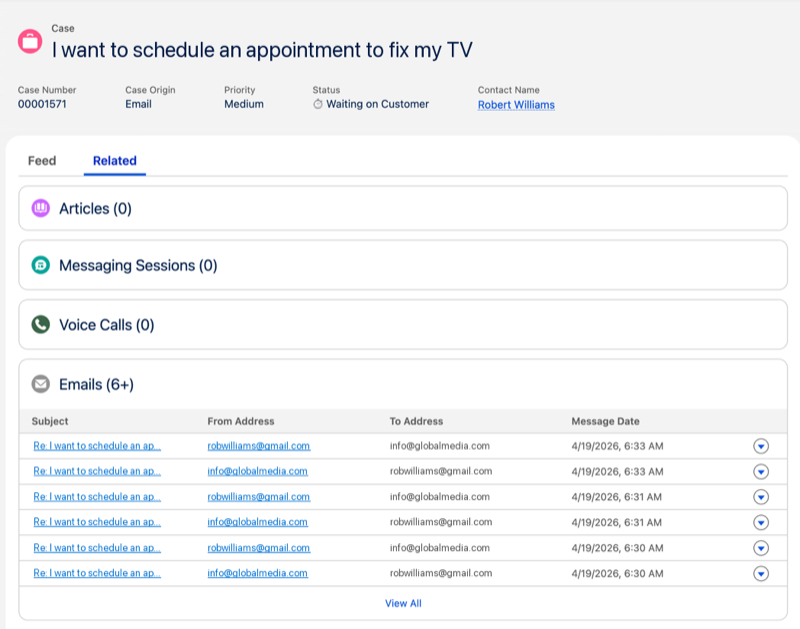Open the Messaging Sessions (0) related list
The width and height of the screenshot is (800, 629).
click(138, 265)
